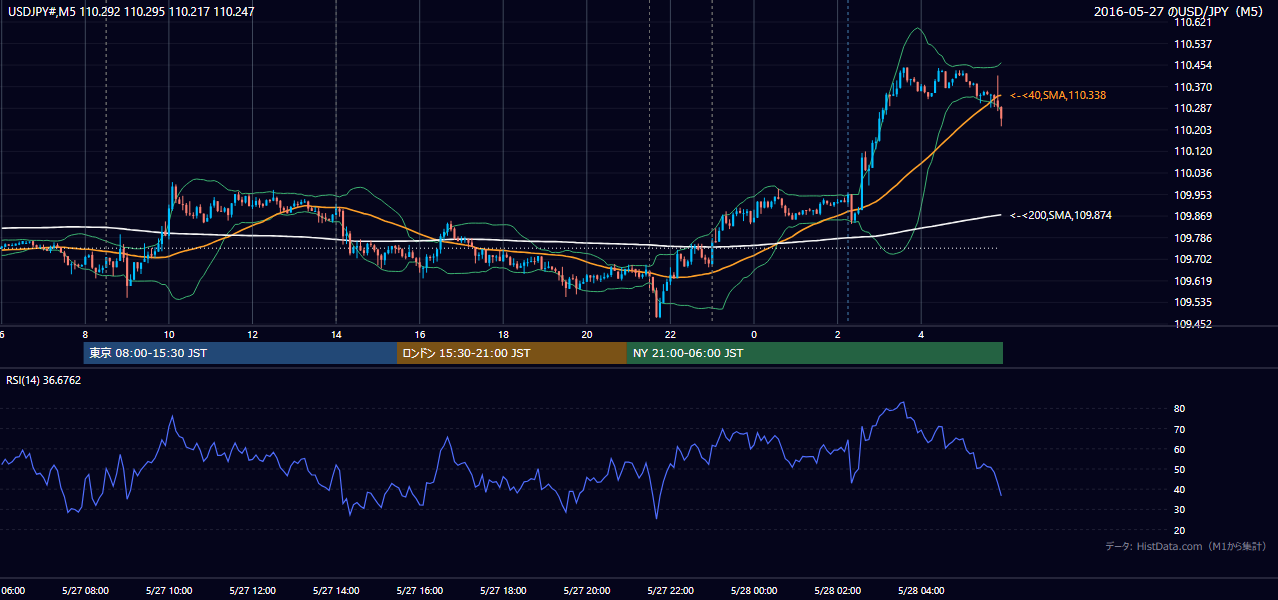Click bottom time label 5/27 10:00
1278x600 pixels.
pyautogui.click(x=168, y=590)
